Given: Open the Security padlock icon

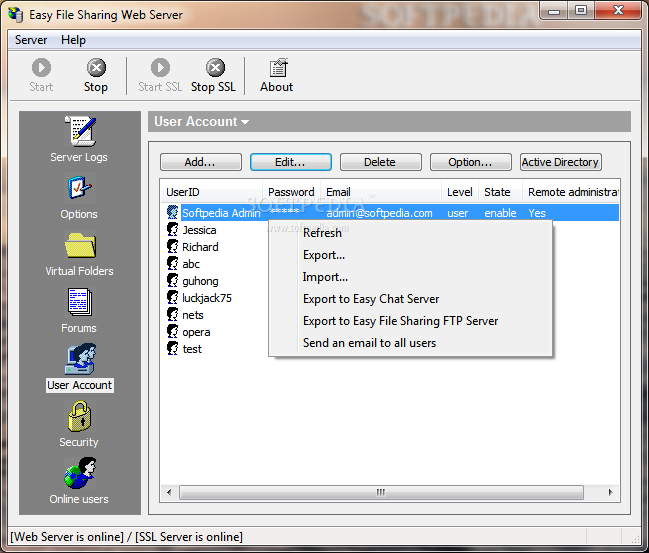Looking at the screenshot, I should [x=79, y=416].
